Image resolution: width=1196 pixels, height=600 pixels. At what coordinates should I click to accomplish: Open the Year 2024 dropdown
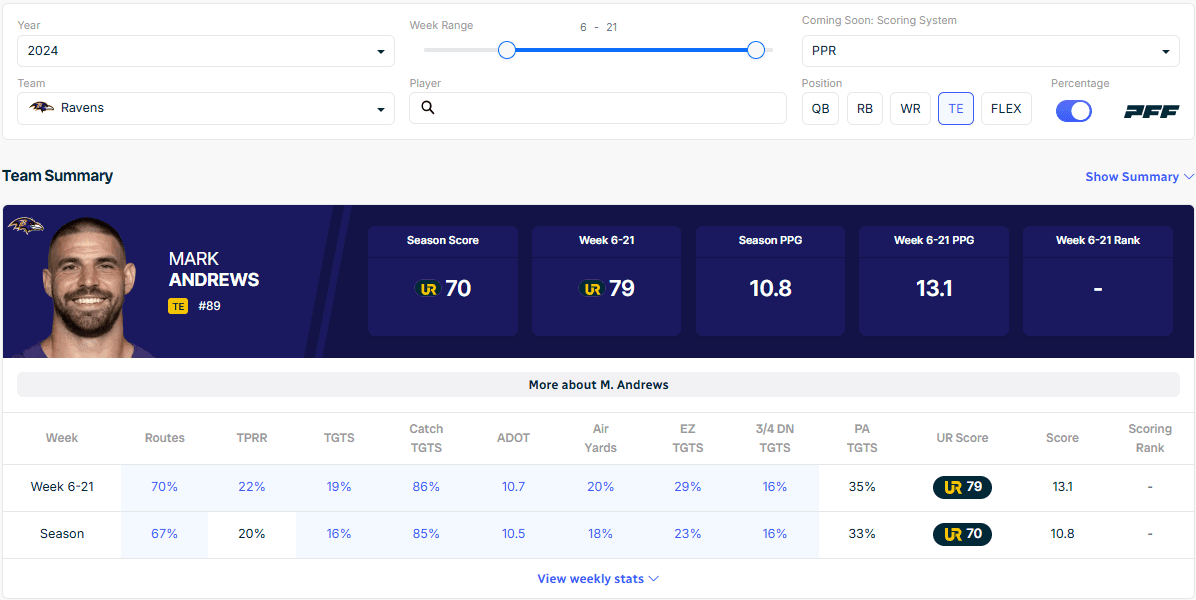click(x=206, y=51)
